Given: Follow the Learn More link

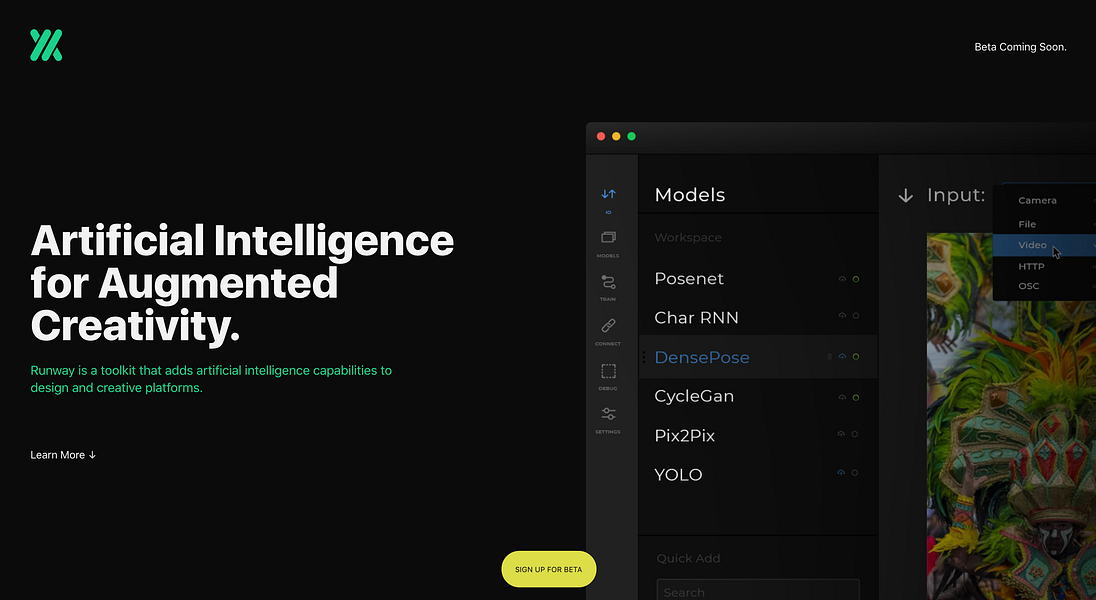Looking at the screenshot, I should [63, 455].
